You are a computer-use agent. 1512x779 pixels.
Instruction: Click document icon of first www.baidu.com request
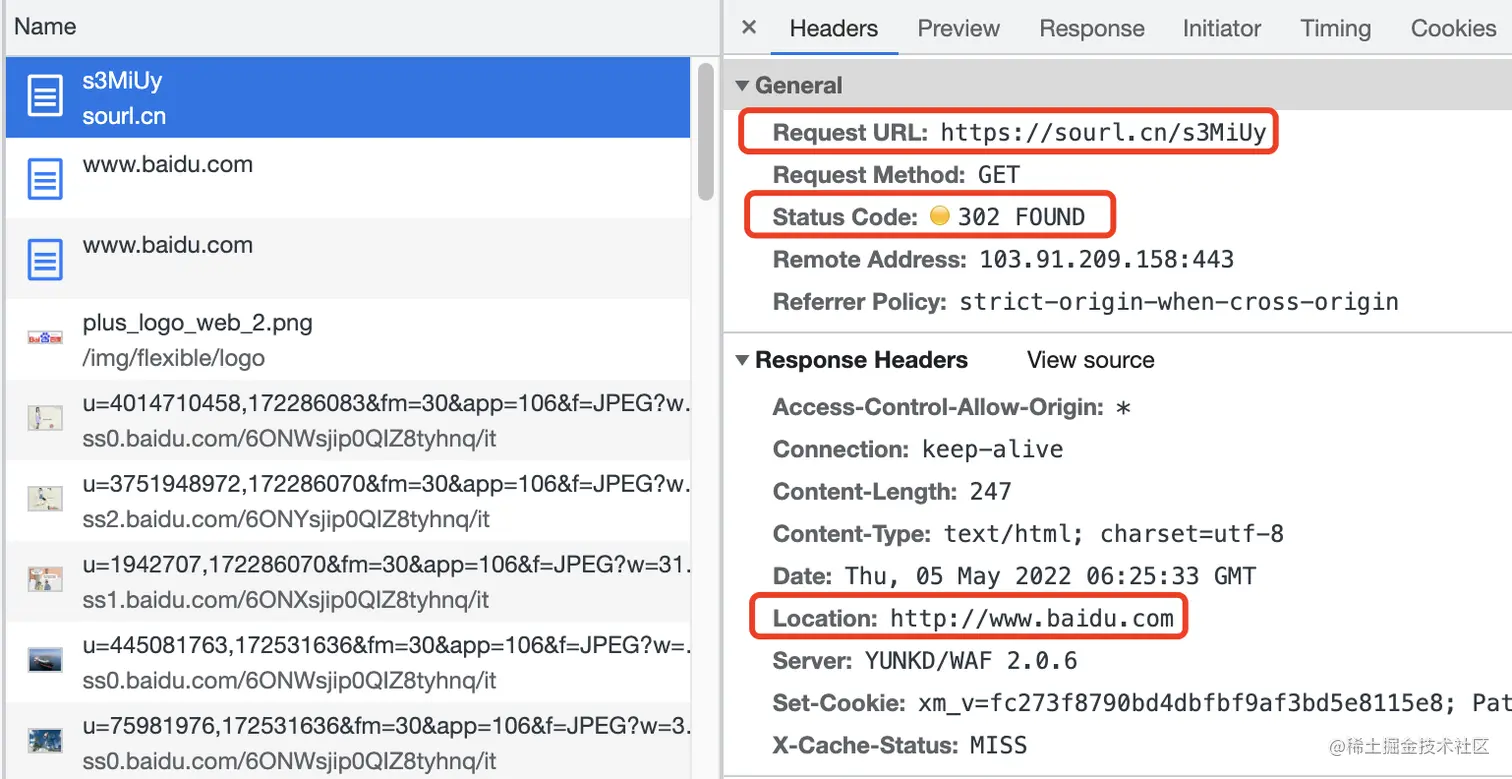point(44,179)
